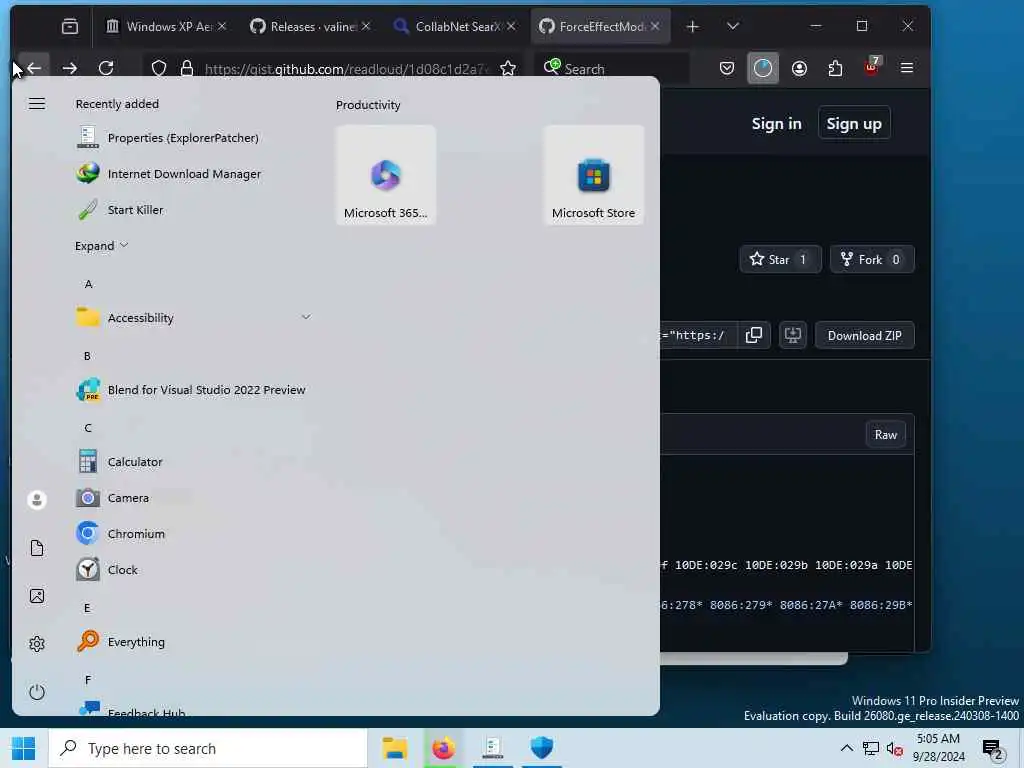Image resolution: width=1024 pixels, height=768 pixels.
Task: Star this gist
Action: click(x=780, y=259)
